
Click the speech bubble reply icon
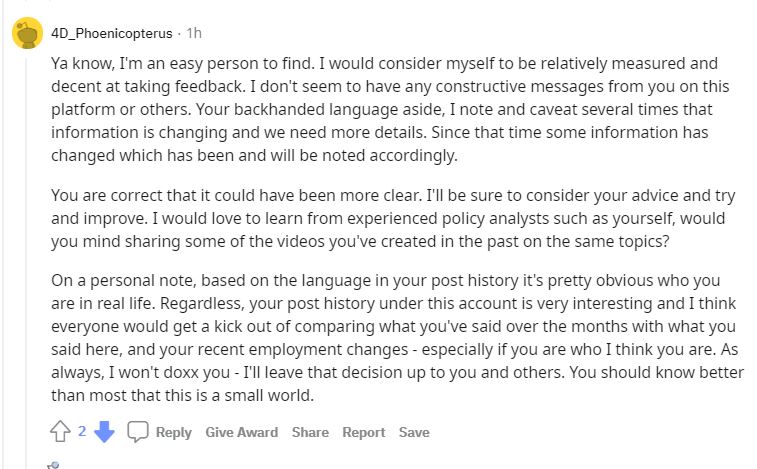click(139, 432)
